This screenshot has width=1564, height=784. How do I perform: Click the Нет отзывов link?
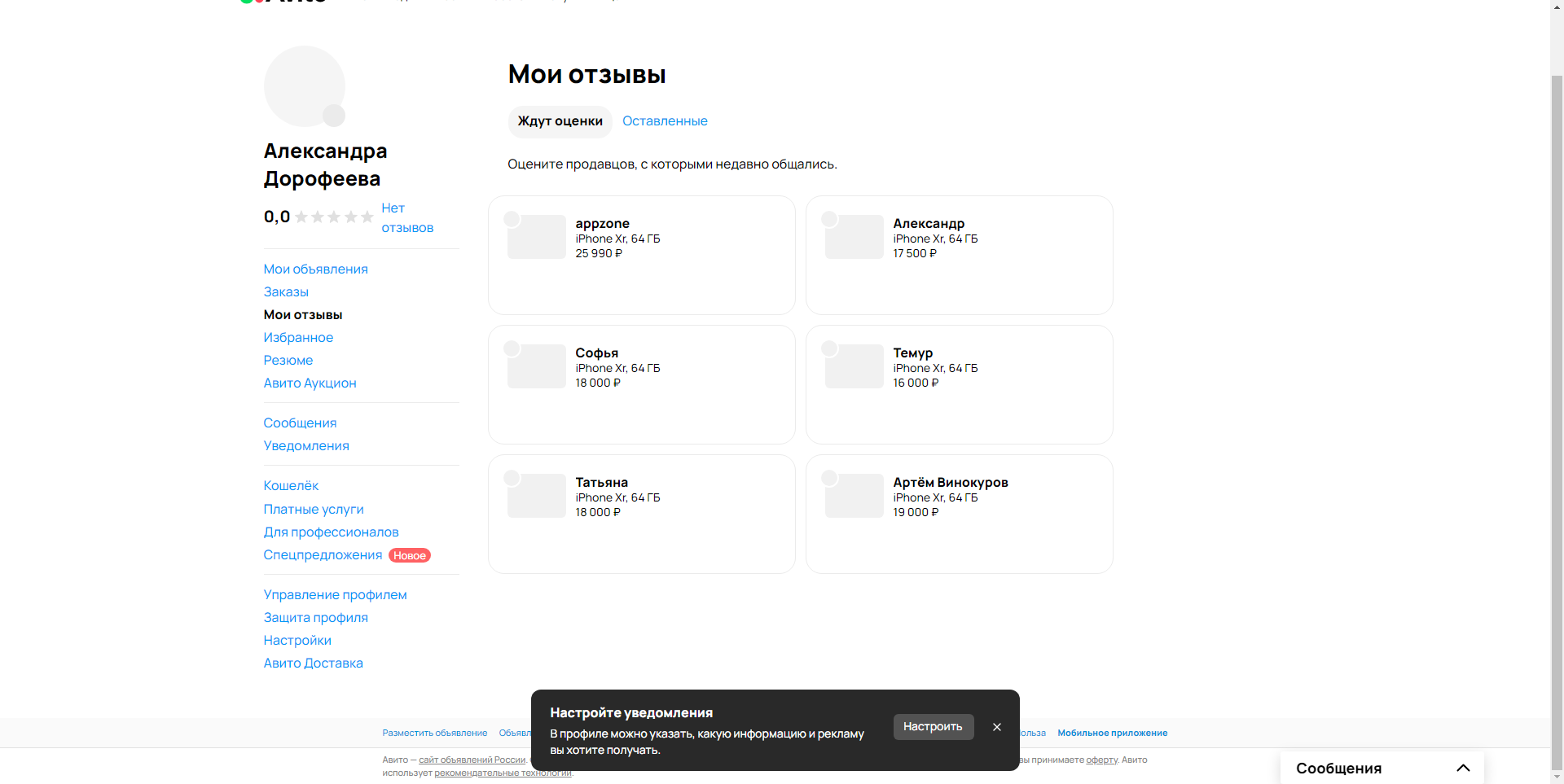point(407,218)
